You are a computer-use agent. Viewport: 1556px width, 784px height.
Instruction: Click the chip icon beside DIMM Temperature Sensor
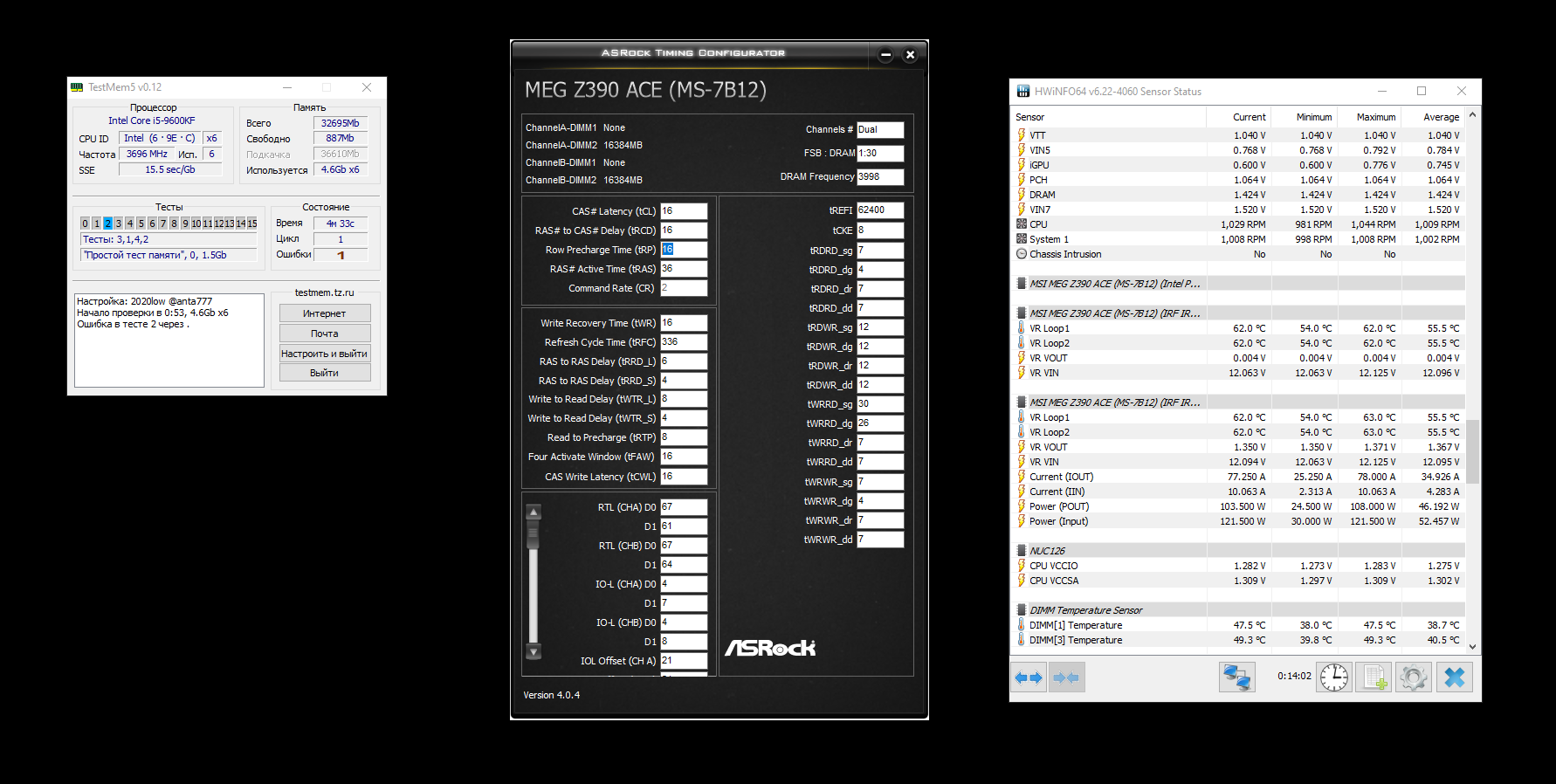coord(1022,610)
